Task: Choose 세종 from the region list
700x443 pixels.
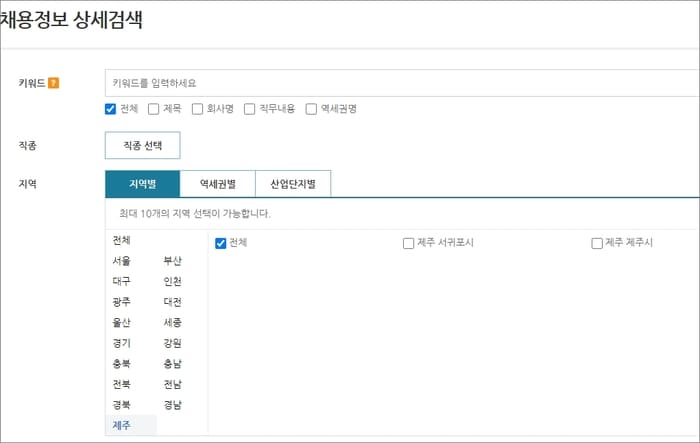Action: point(172,322)
